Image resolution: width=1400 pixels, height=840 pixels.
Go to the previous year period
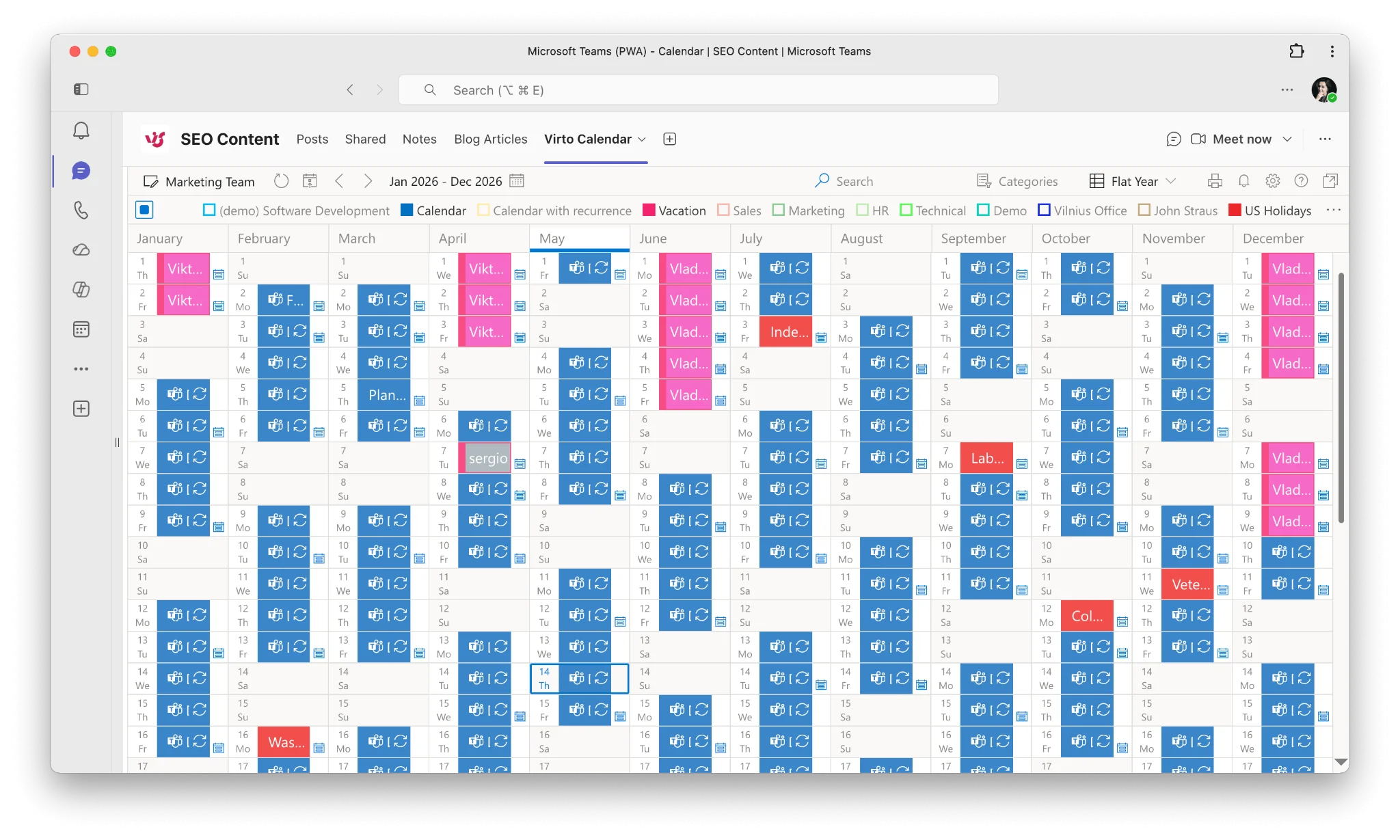click(339, 181)
